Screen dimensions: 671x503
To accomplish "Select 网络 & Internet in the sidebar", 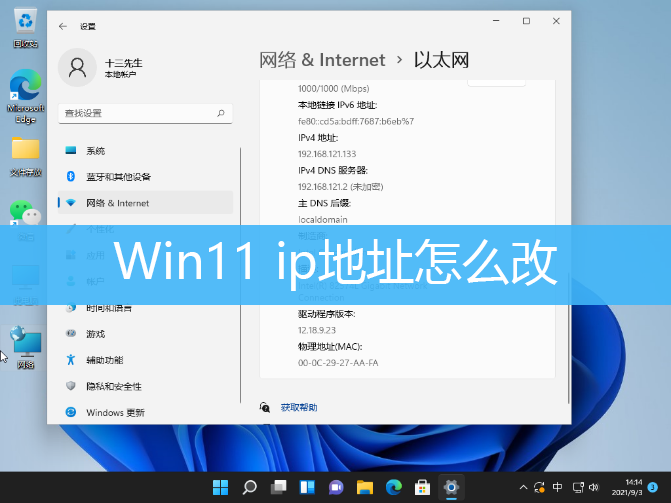I will coord(117,203).
